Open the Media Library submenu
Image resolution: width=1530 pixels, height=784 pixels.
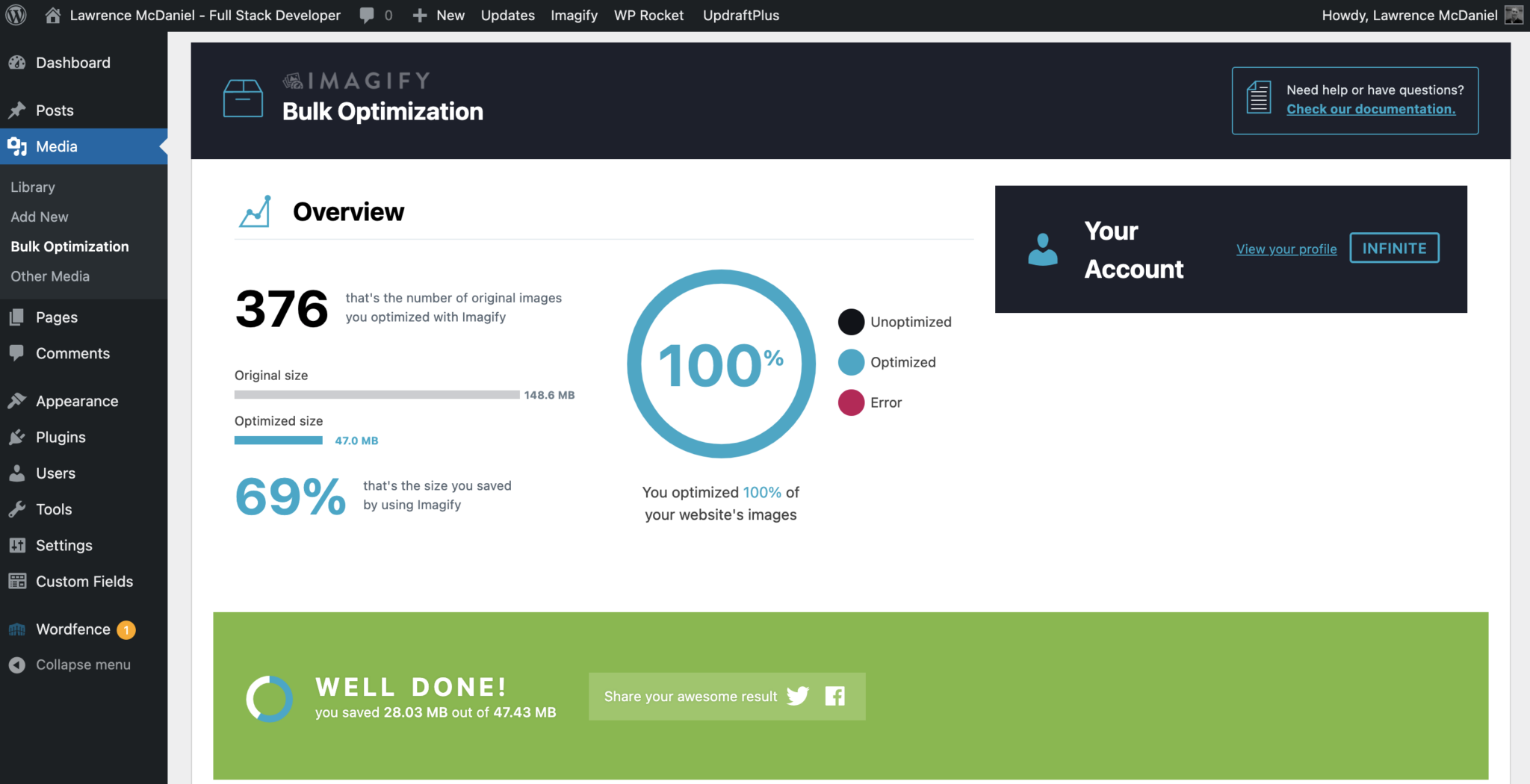33,187
